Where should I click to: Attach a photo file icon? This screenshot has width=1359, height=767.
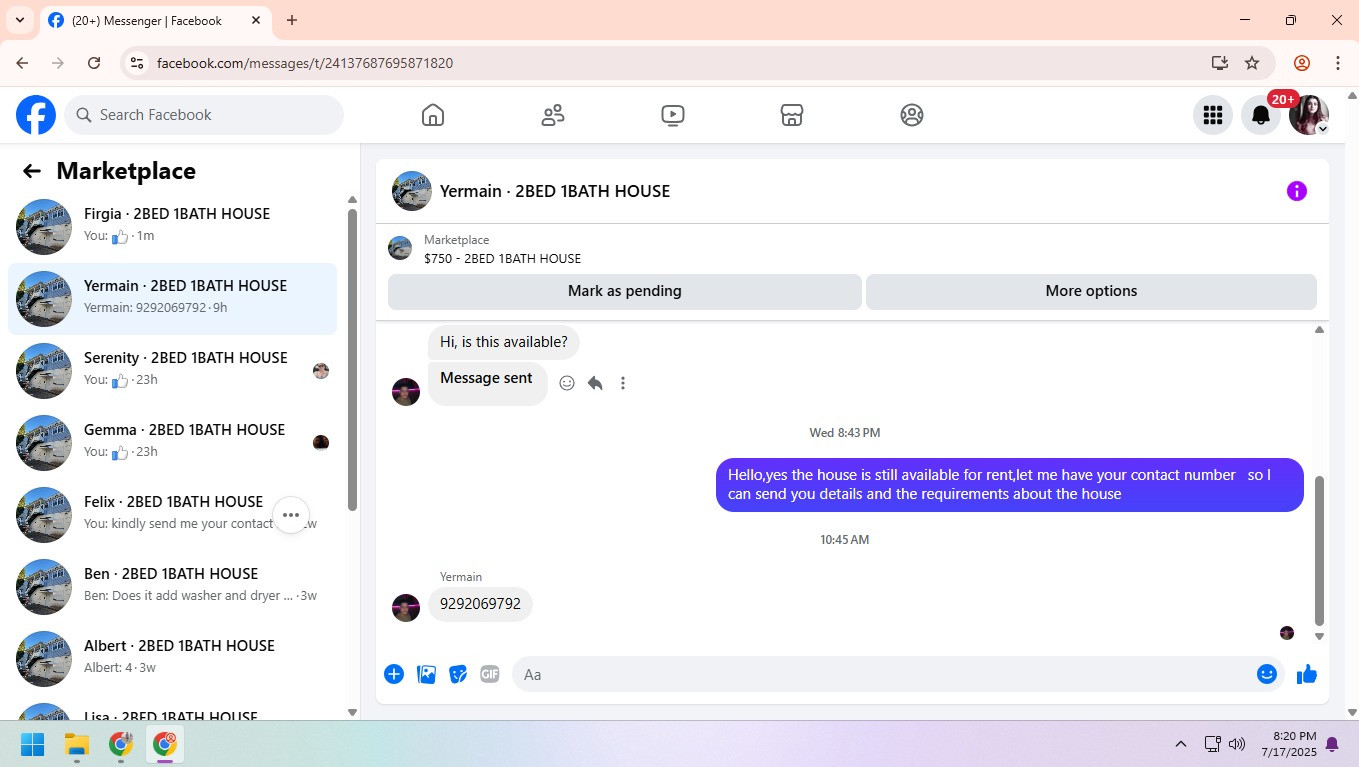pos(426,674)
